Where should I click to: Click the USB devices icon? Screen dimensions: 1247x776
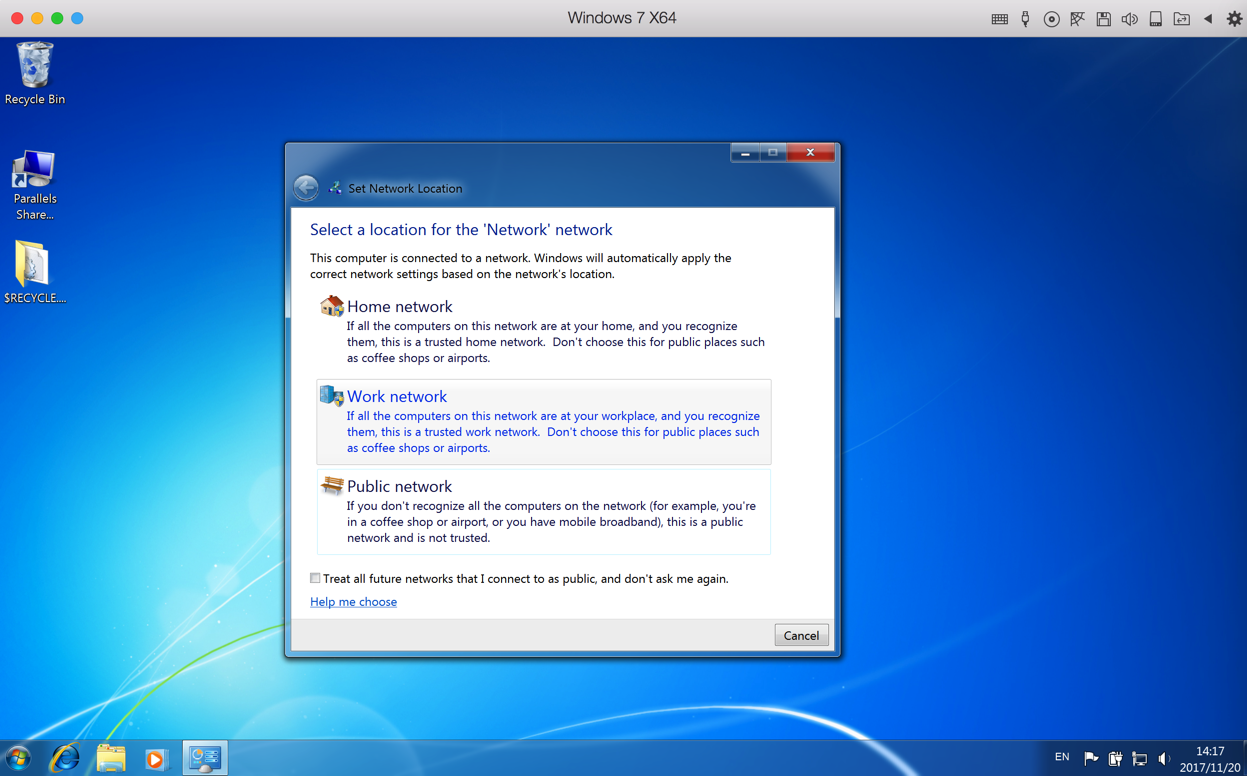(x=1025, y=19)
